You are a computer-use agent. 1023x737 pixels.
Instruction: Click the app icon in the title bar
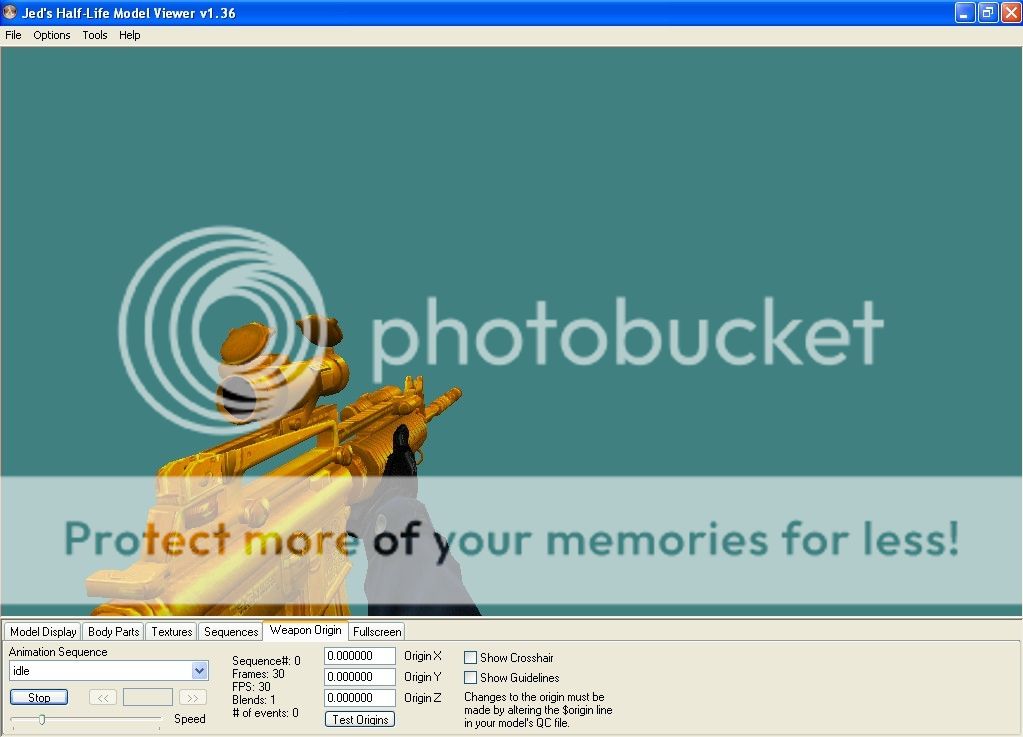click(11, 13)
